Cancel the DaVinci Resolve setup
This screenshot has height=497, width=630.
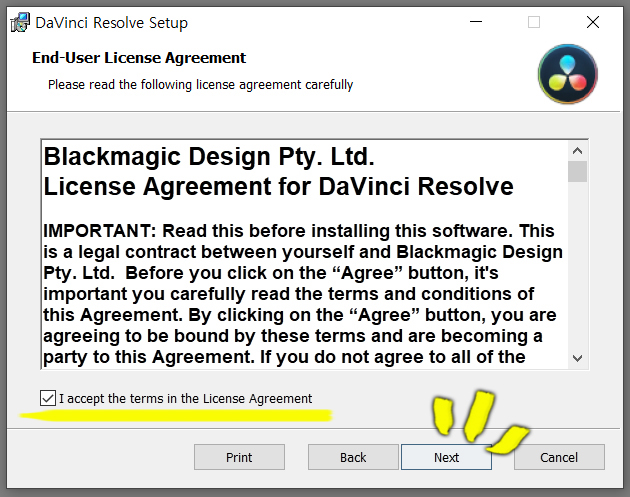point(559,457)
